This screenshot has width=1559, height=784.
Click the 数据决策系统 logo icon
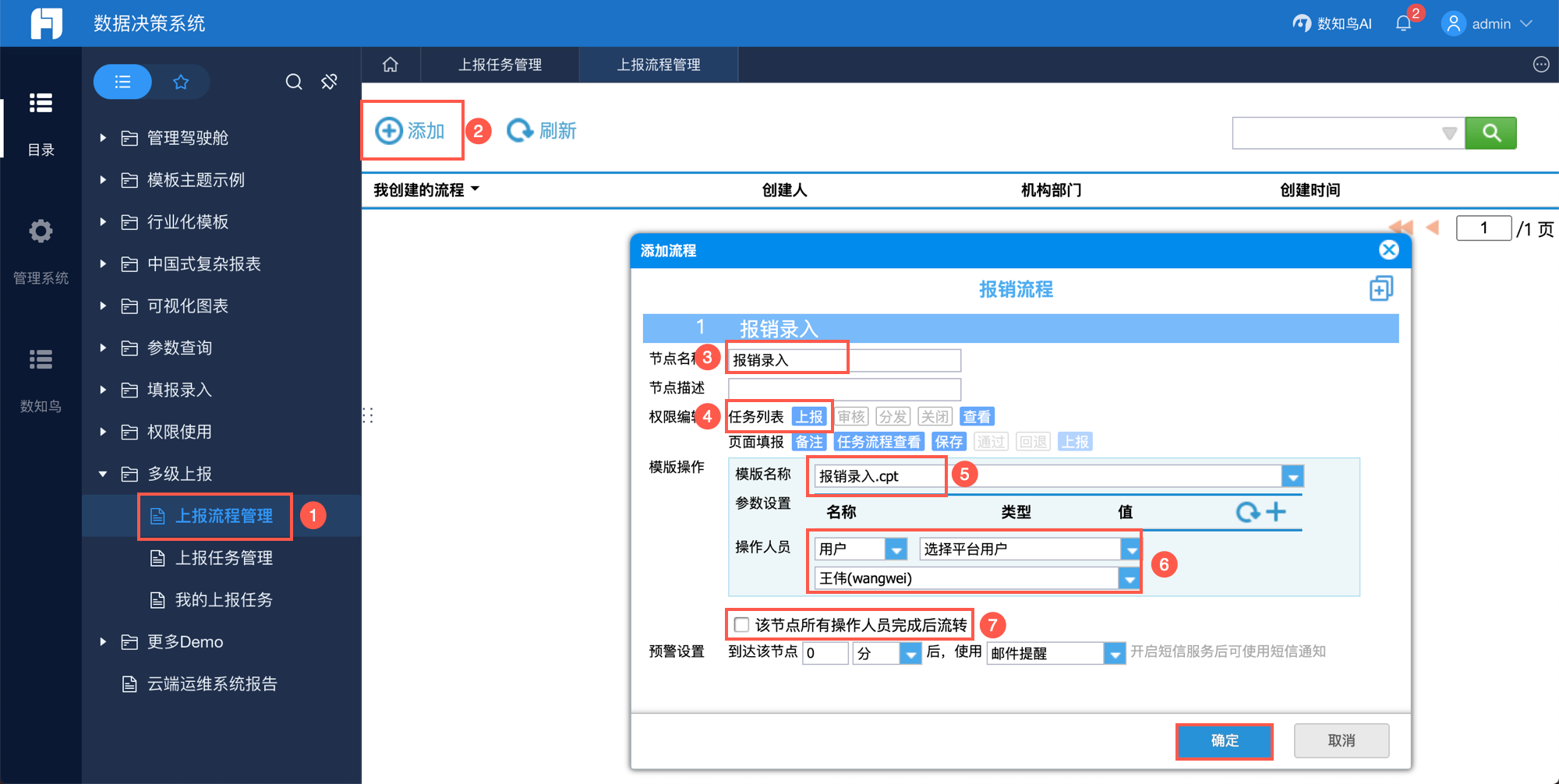point(46,23)
